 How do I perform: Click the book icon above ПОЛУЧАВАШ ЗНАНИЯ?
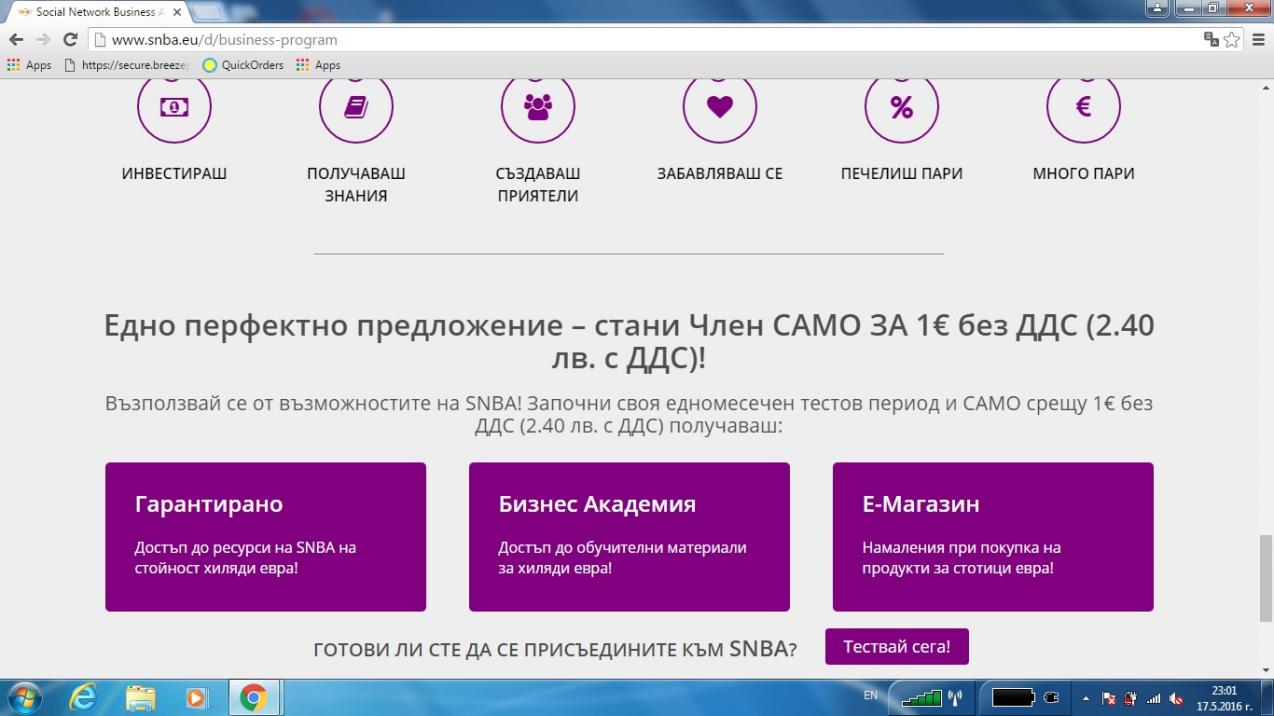tap(356, 107)
